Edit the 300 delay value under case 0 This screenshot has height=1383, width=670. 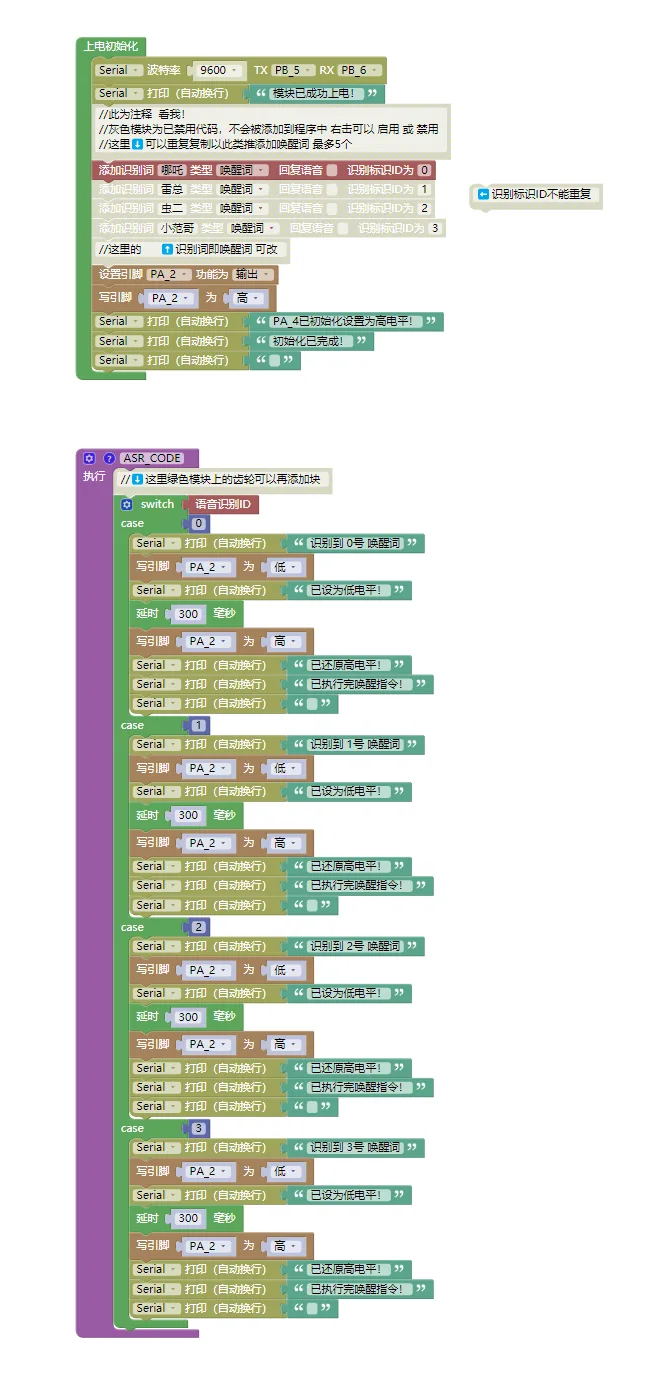[188, 614]
